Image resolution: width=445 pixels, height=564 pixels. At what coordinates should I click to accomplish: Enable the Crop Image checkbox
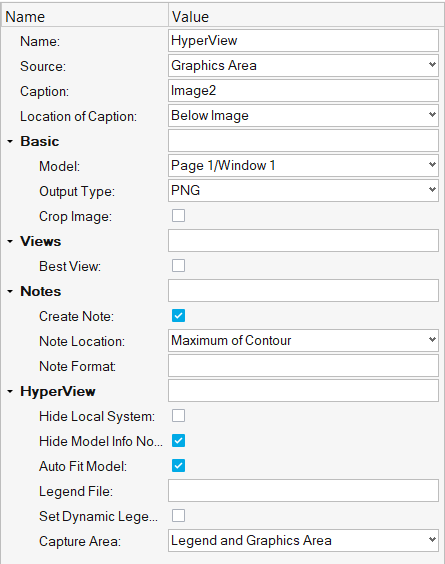pos(178,216)
